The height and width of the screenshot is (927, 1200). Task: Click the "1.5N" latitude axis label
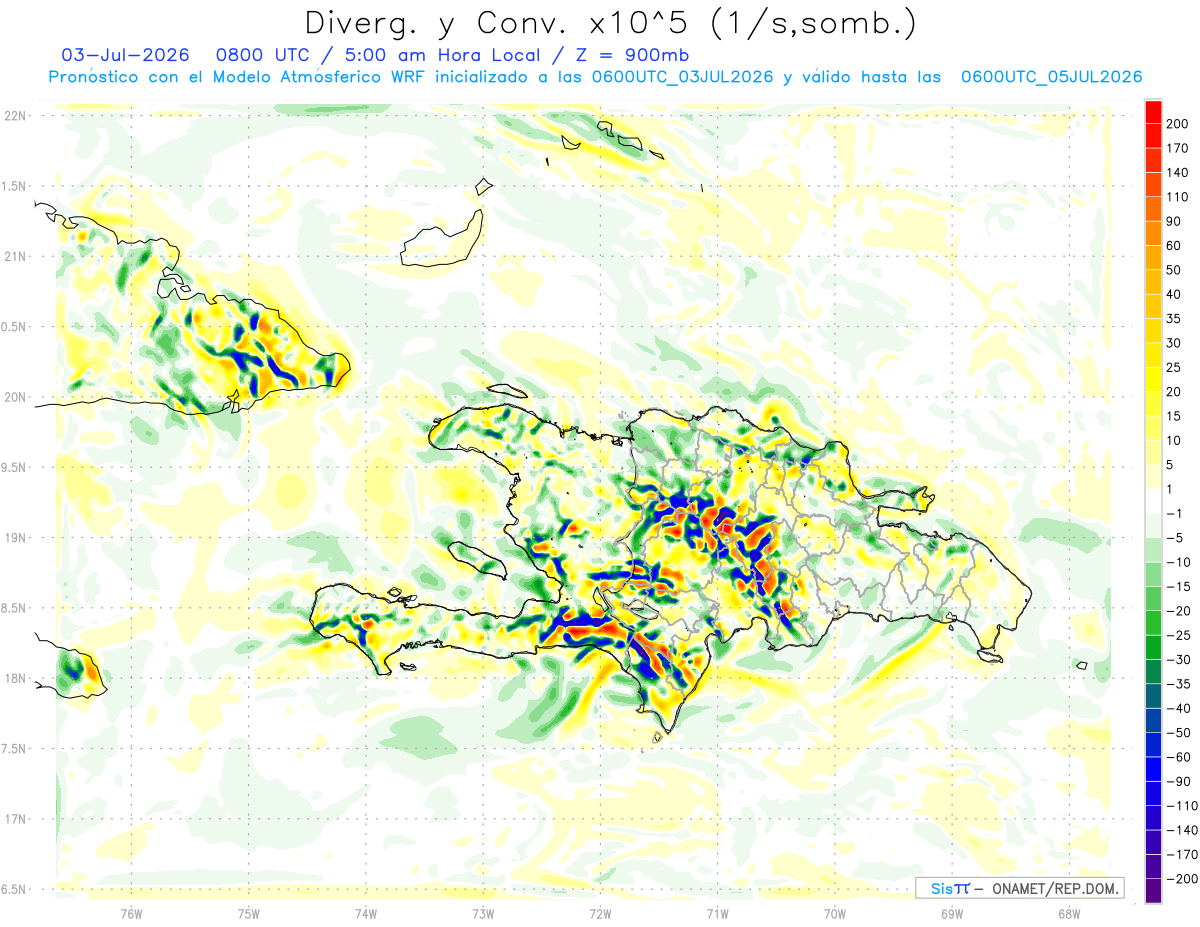pos(15,186)
